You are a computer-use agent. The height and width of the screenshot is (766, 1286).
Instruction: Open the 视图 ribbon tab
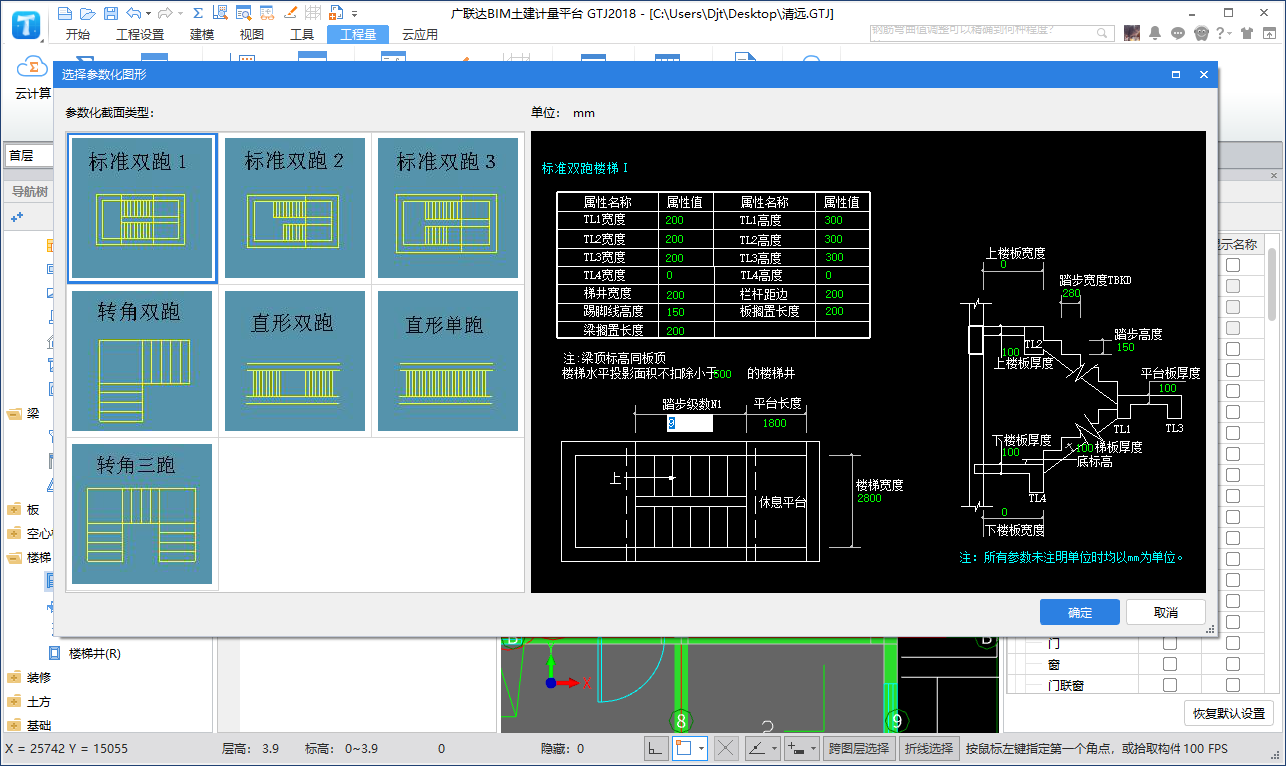pyautogui.click(x=252, y=34)
